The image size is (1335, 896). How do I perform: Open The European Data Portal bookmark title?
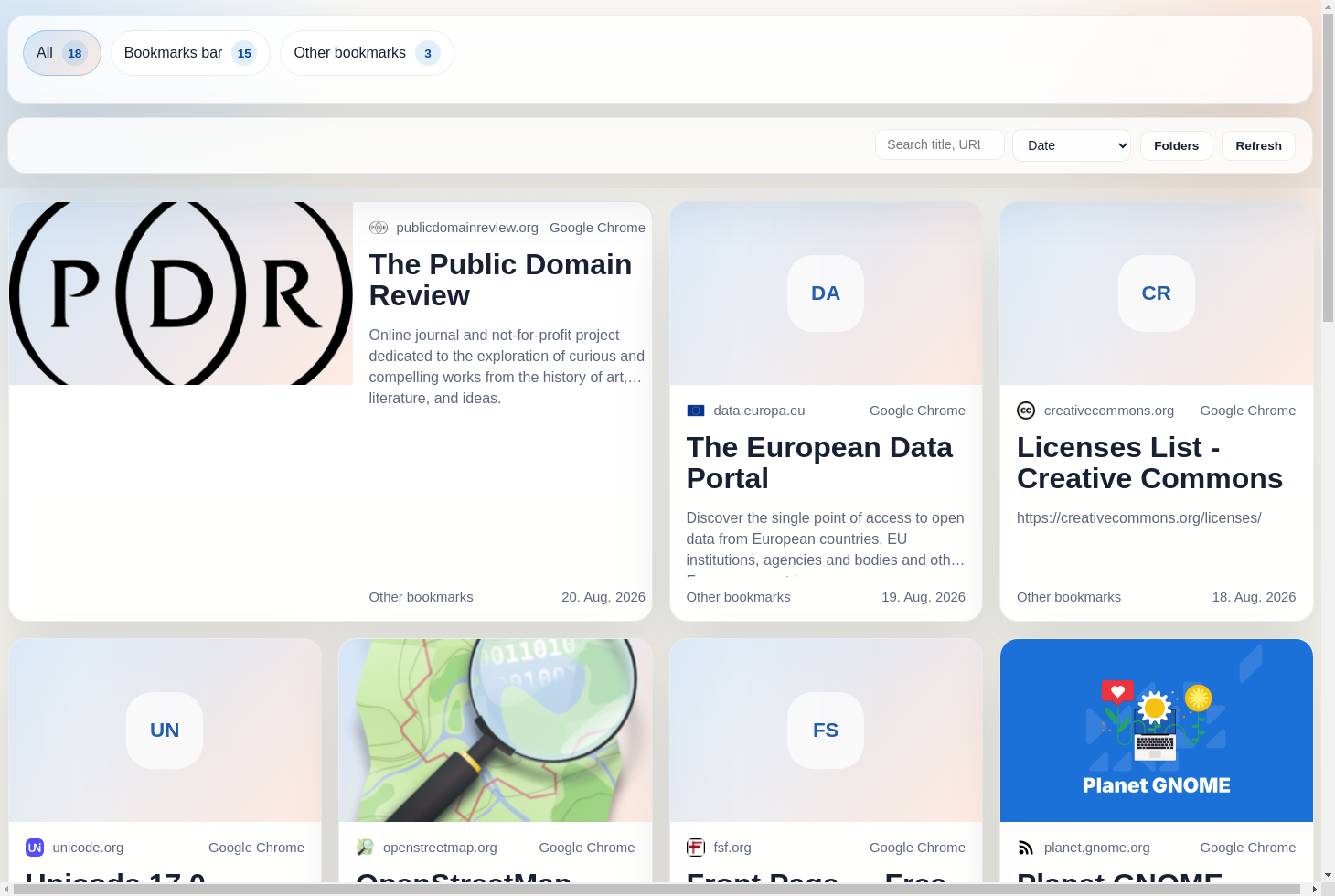[x=819, y=463]
